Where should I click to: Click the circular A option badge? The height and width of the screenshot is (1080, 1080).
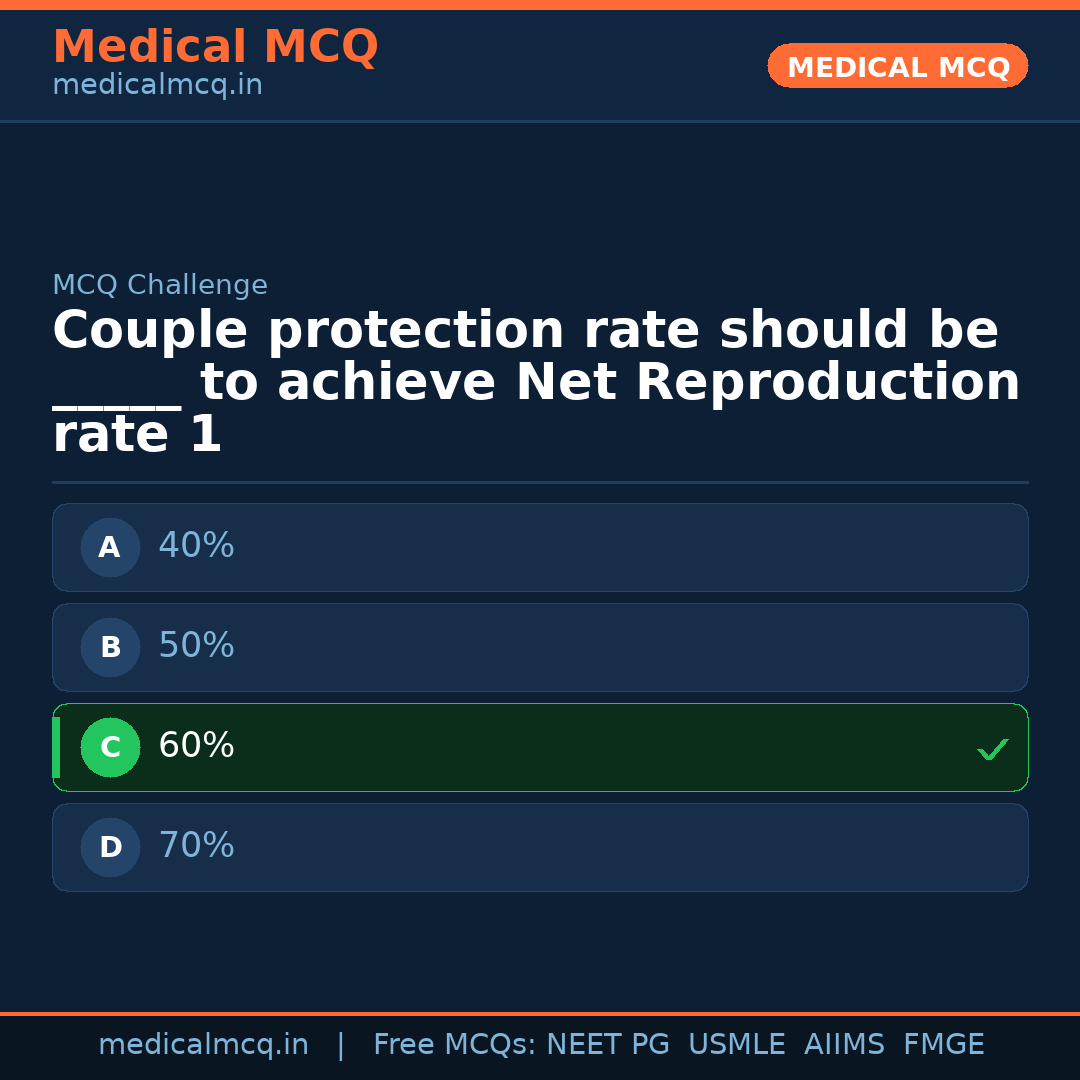(110, 547)
